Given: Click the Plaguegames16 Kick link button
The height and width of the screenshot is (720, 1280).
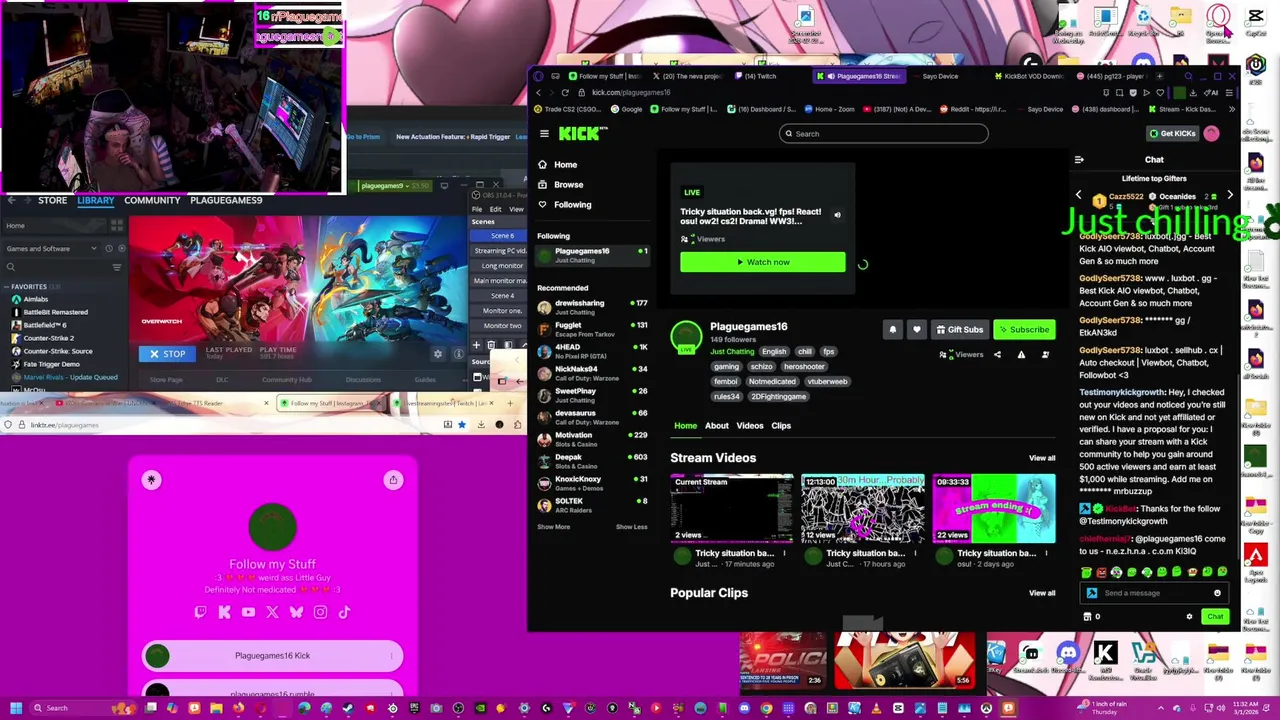Looking at the screenshot, I should click(272, 656).
